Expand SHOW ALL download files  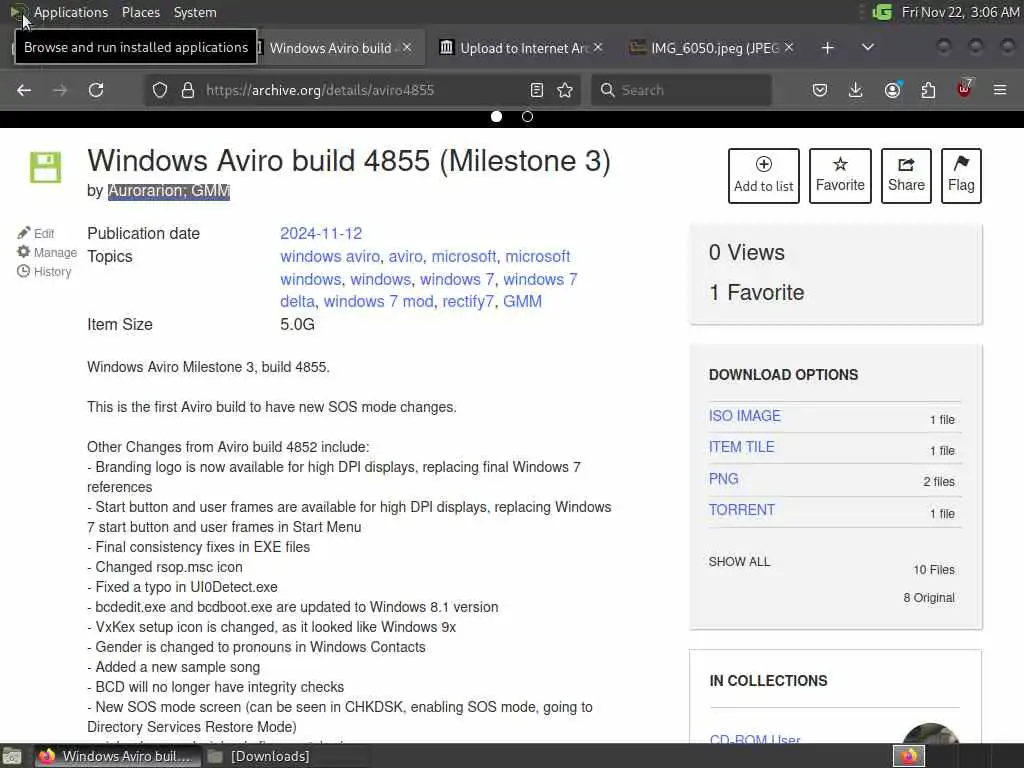coord(739,562)
